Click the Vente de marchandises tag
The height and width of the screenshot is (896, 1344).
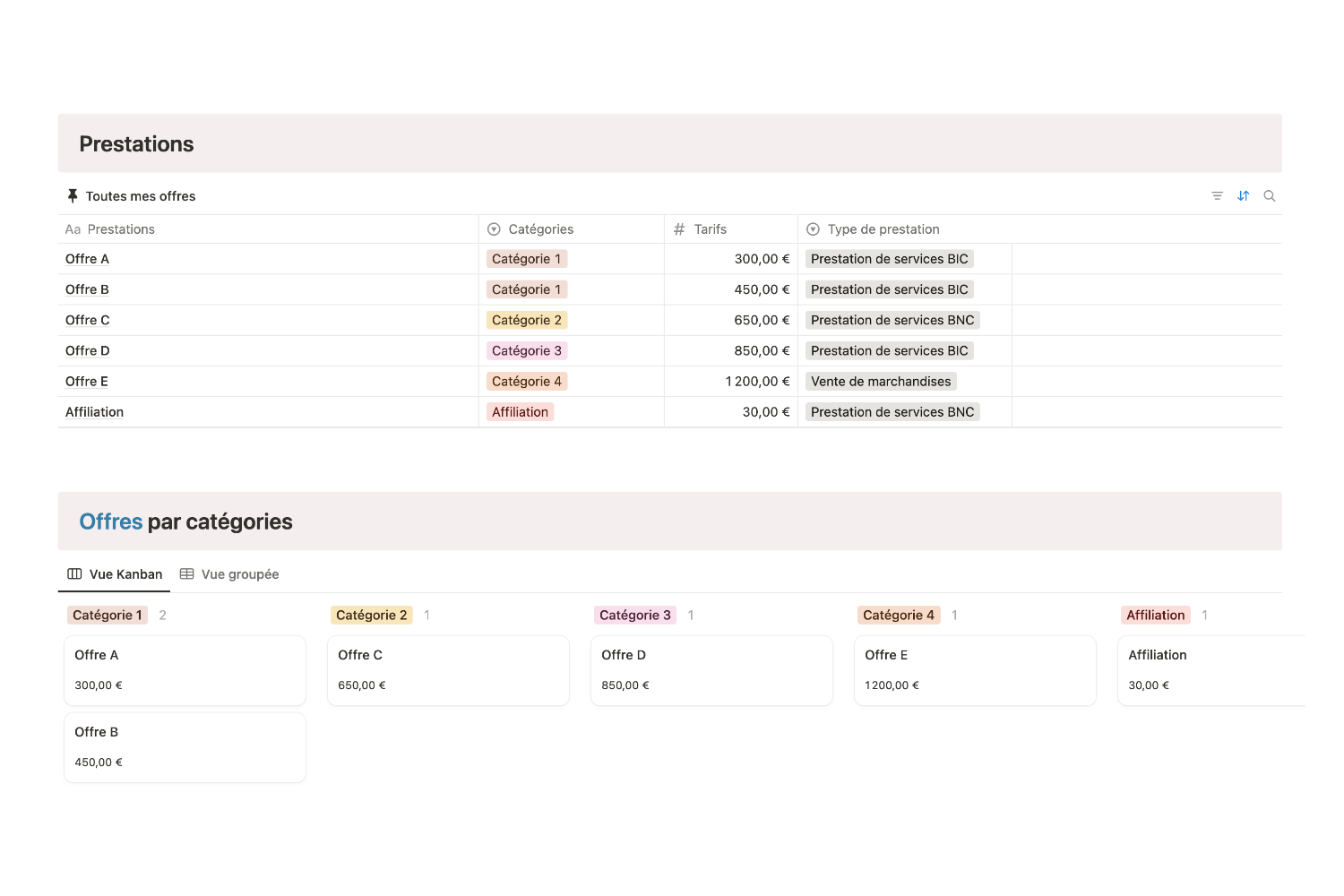tap(881, 381)
